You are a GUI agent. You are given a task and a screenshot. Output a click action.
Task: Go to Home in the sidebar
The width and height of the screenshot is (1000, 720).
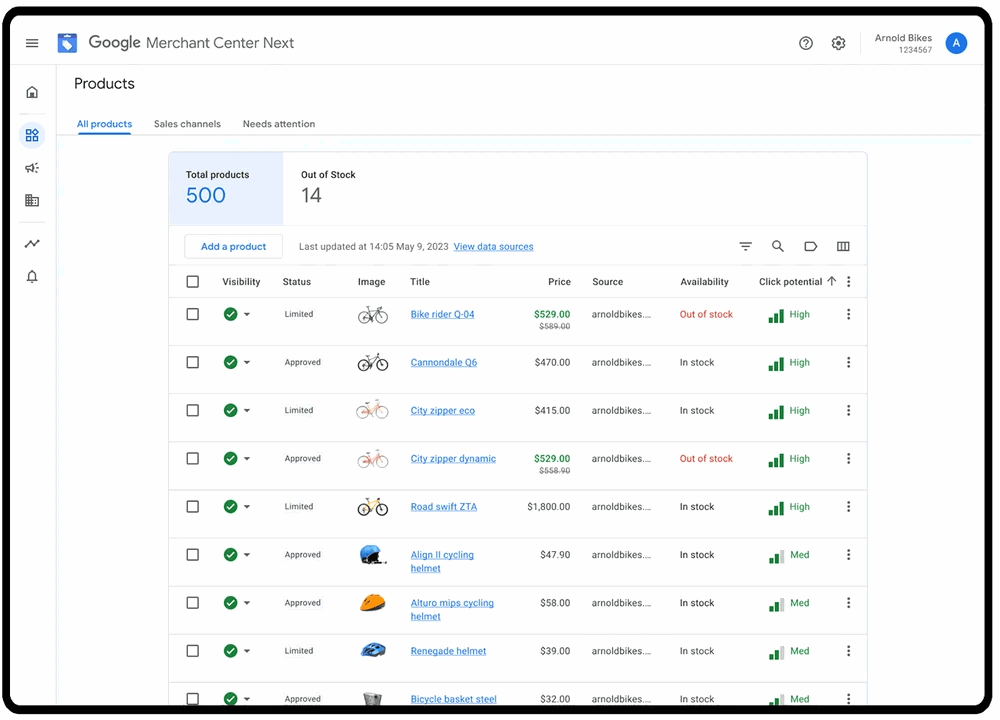[x=32, y=92]
